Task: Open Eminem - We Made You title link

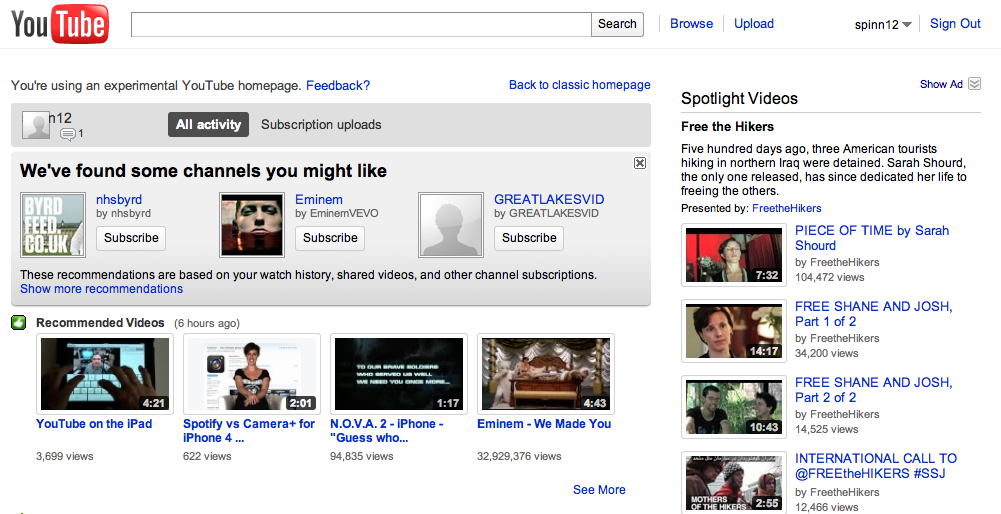Action: pos(545,423)
